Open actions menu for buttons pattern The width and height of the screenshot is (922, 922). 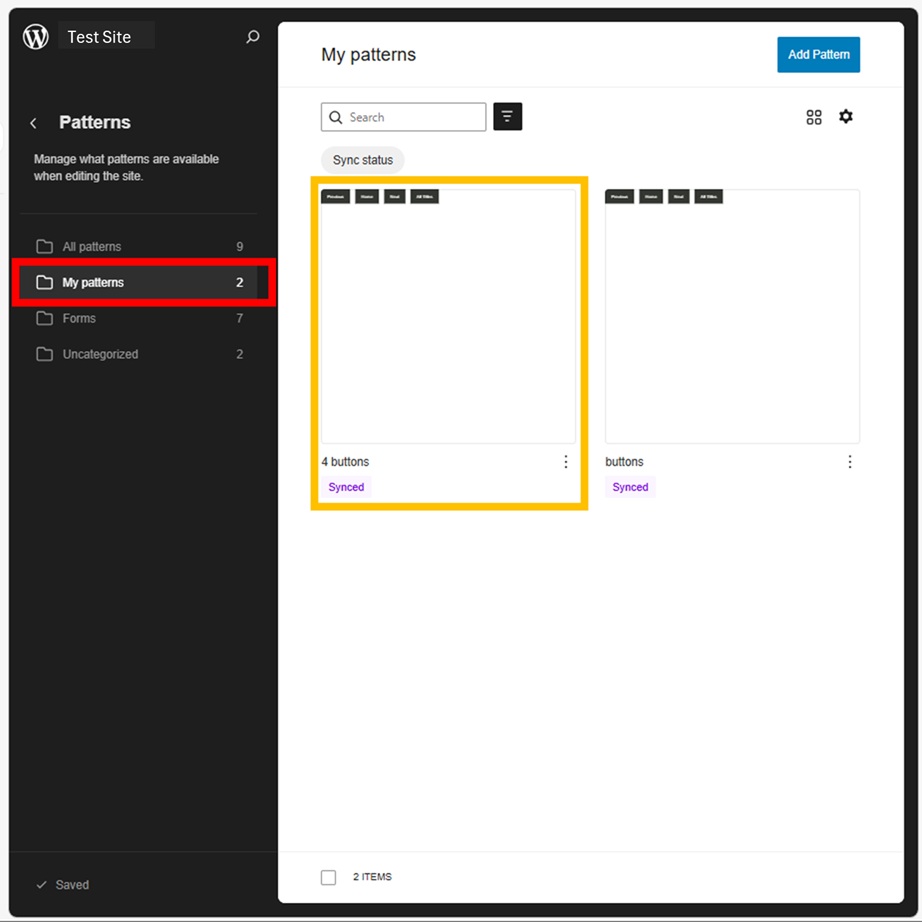click(850, 462)
